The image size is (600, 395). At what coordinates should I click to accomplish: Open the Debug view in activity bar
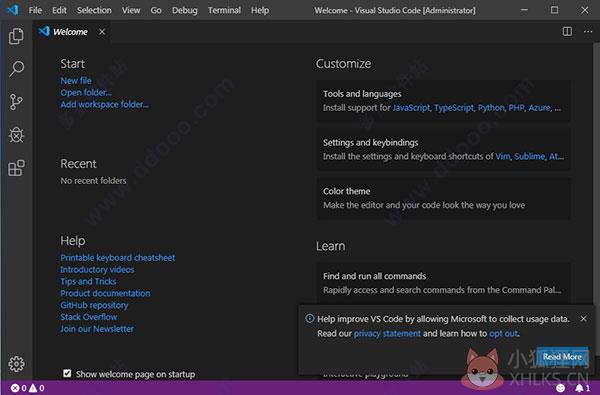point(16,135)
